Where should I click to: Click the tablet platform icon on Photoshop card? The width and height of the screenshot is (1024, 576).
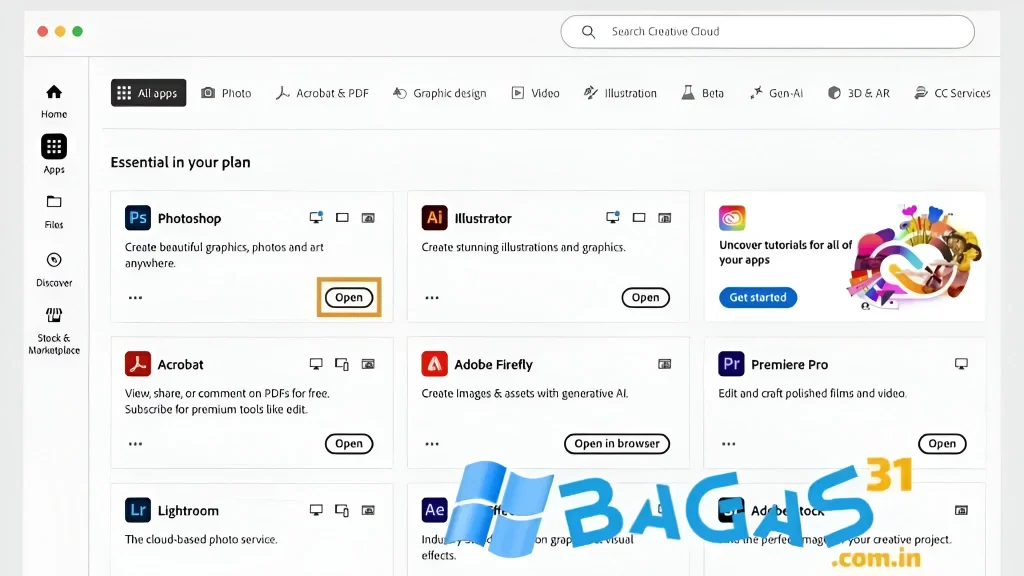coord(342,217)
